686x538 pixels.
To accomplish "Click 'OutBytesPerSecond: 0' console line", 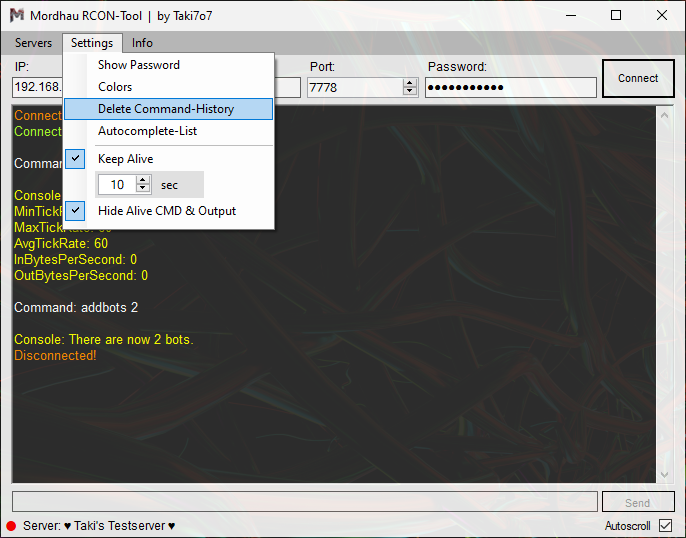I will 81,276.
